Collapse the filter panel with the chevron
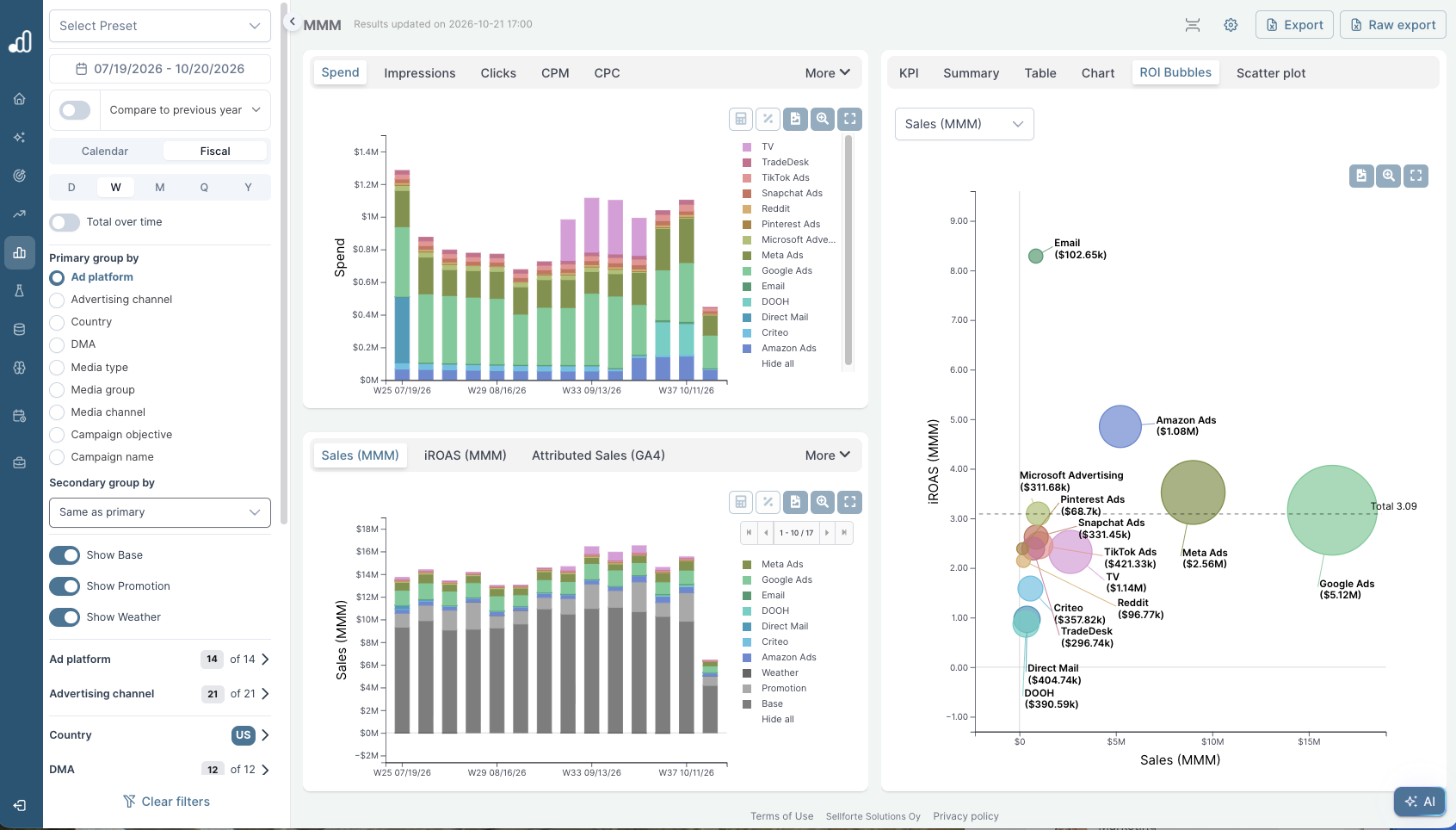 292,22
